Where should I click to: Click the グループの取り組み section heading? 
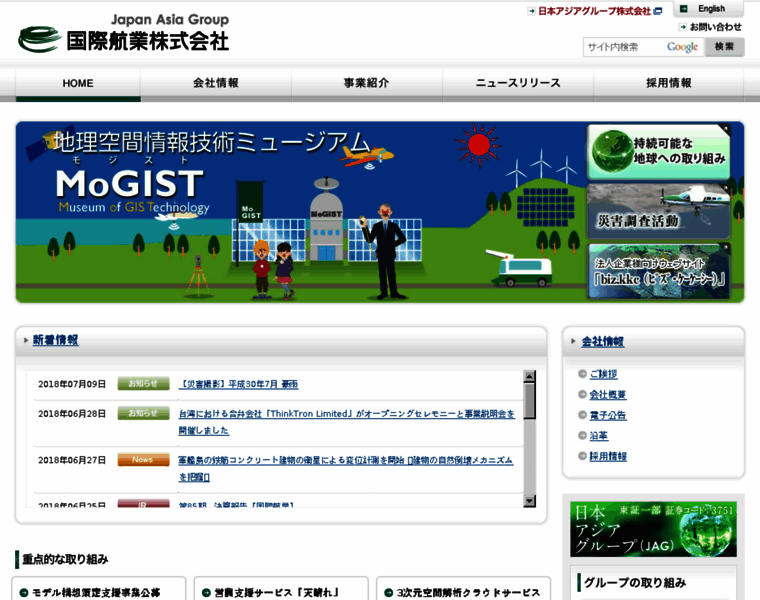(635, 583)
